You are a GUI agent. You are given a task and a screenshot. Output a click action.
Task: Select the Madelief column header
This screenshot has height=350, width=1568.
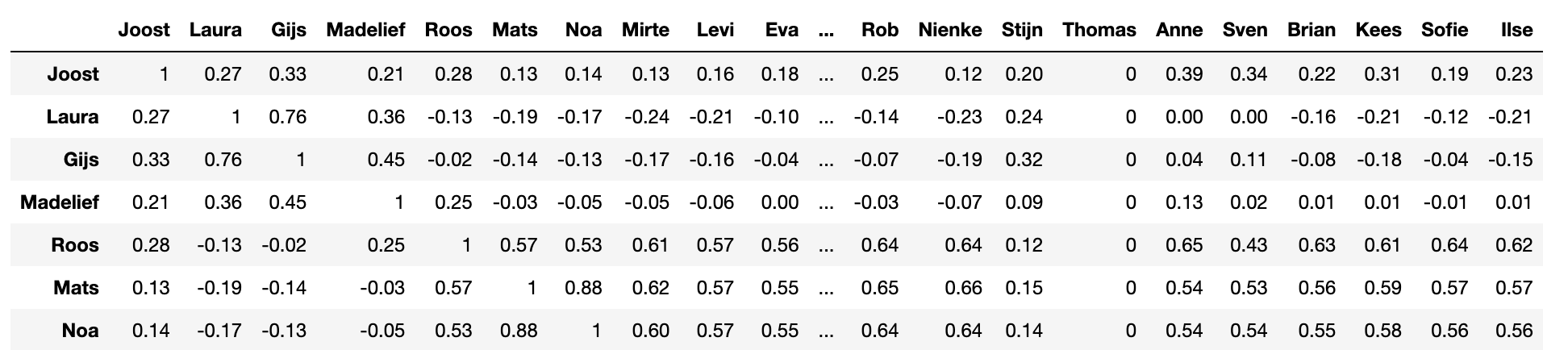point(365,31)
